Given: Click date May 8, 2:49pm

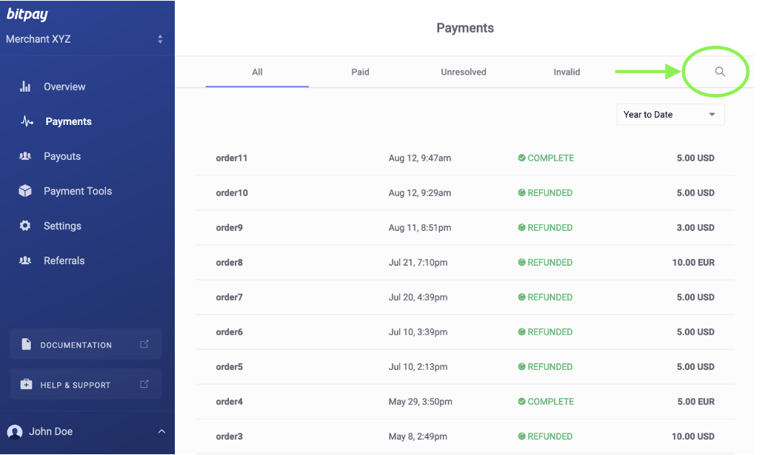Looking at the screenshot, I should [x=418, y=436].
